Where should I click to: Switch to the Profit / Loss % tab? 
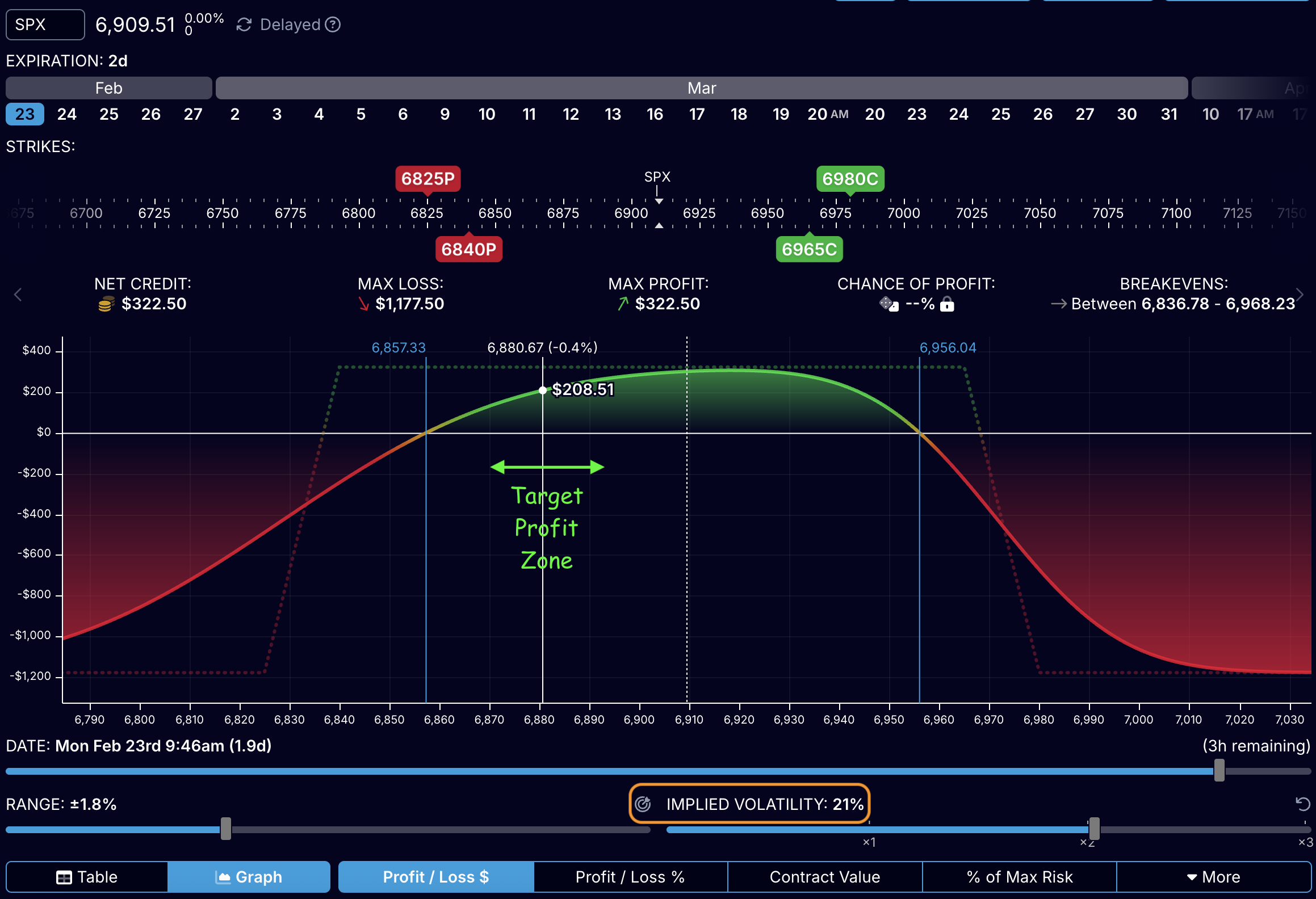(630, 876)
